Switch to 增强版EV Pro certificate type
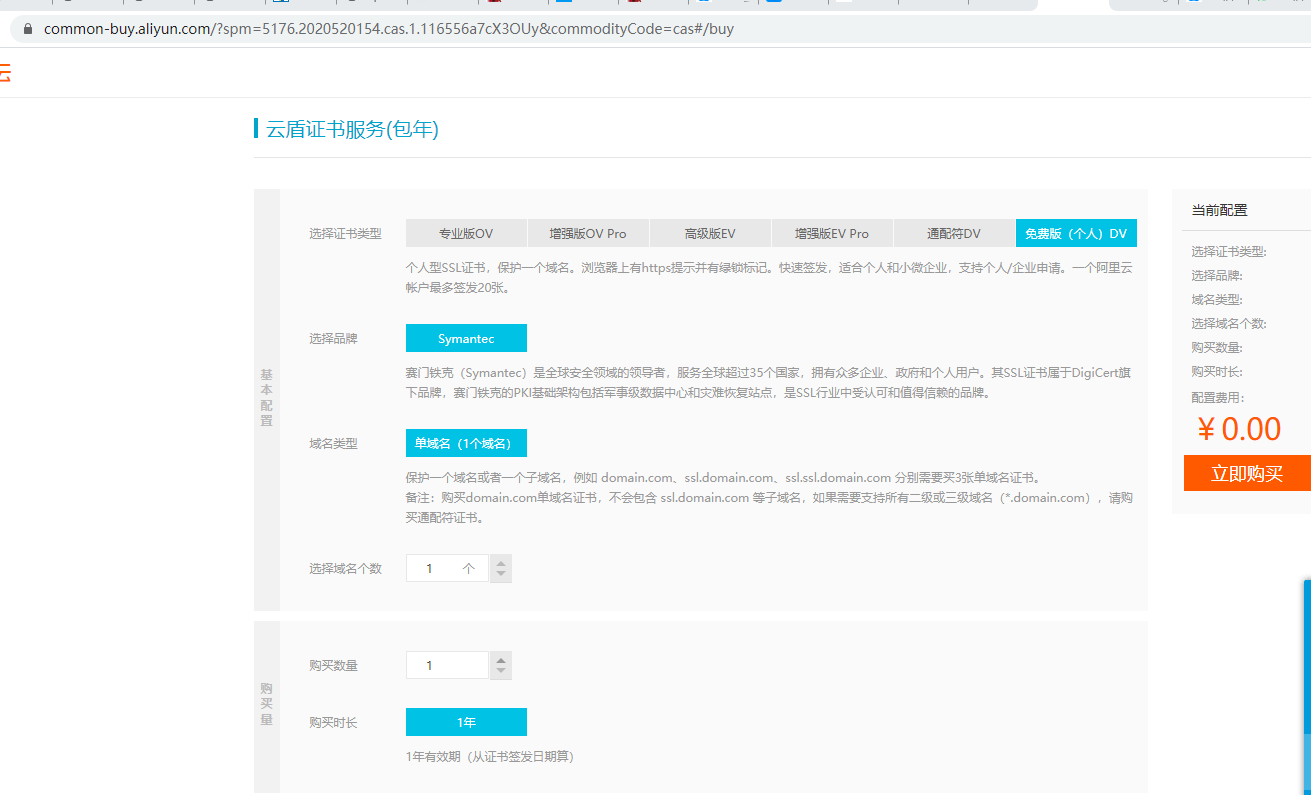 [x=832, y=233]
